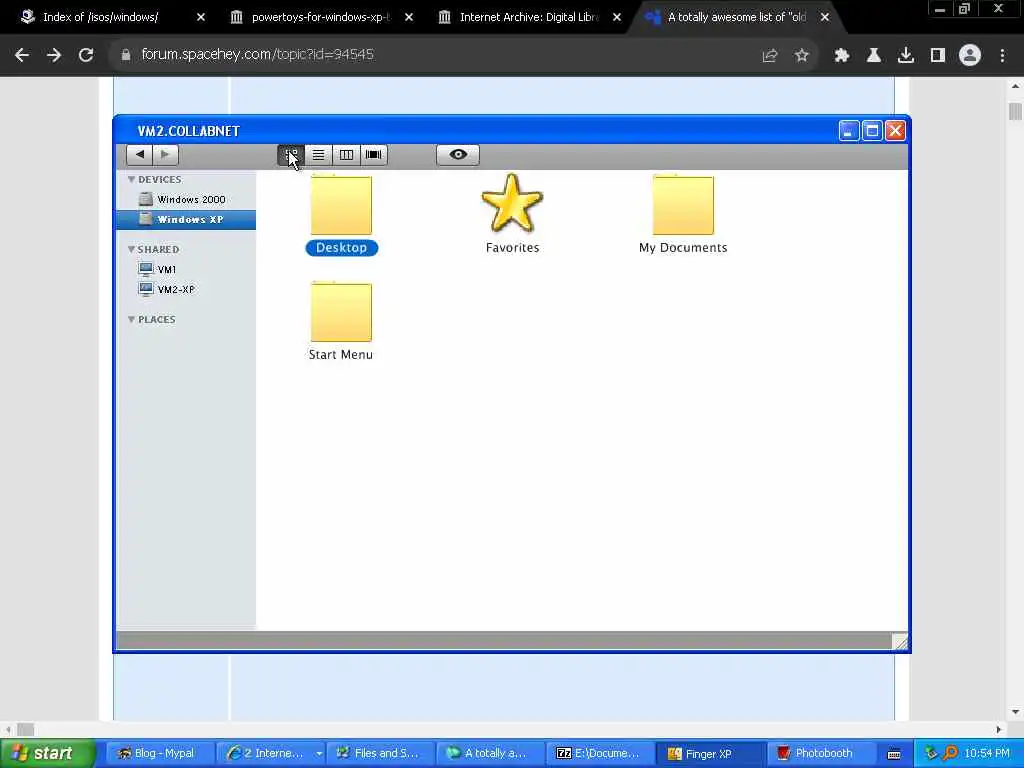The height and width of the screenshot is (768, 1024).
Task: Click the horizontal page scrollbar thumb
Action: click(25, 729)
